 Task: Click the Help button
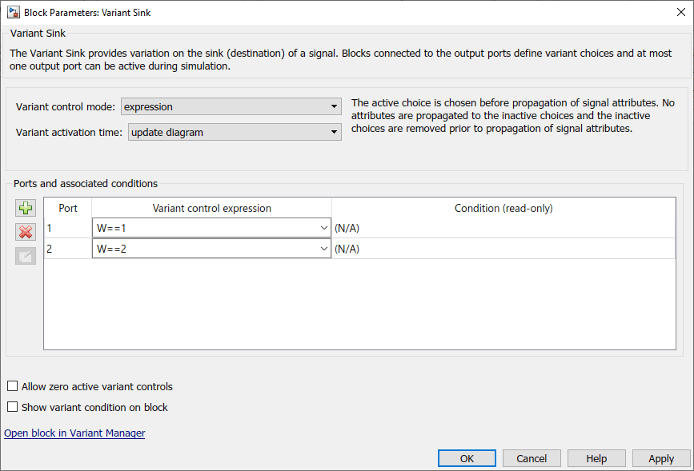click(x=597, y=458)
